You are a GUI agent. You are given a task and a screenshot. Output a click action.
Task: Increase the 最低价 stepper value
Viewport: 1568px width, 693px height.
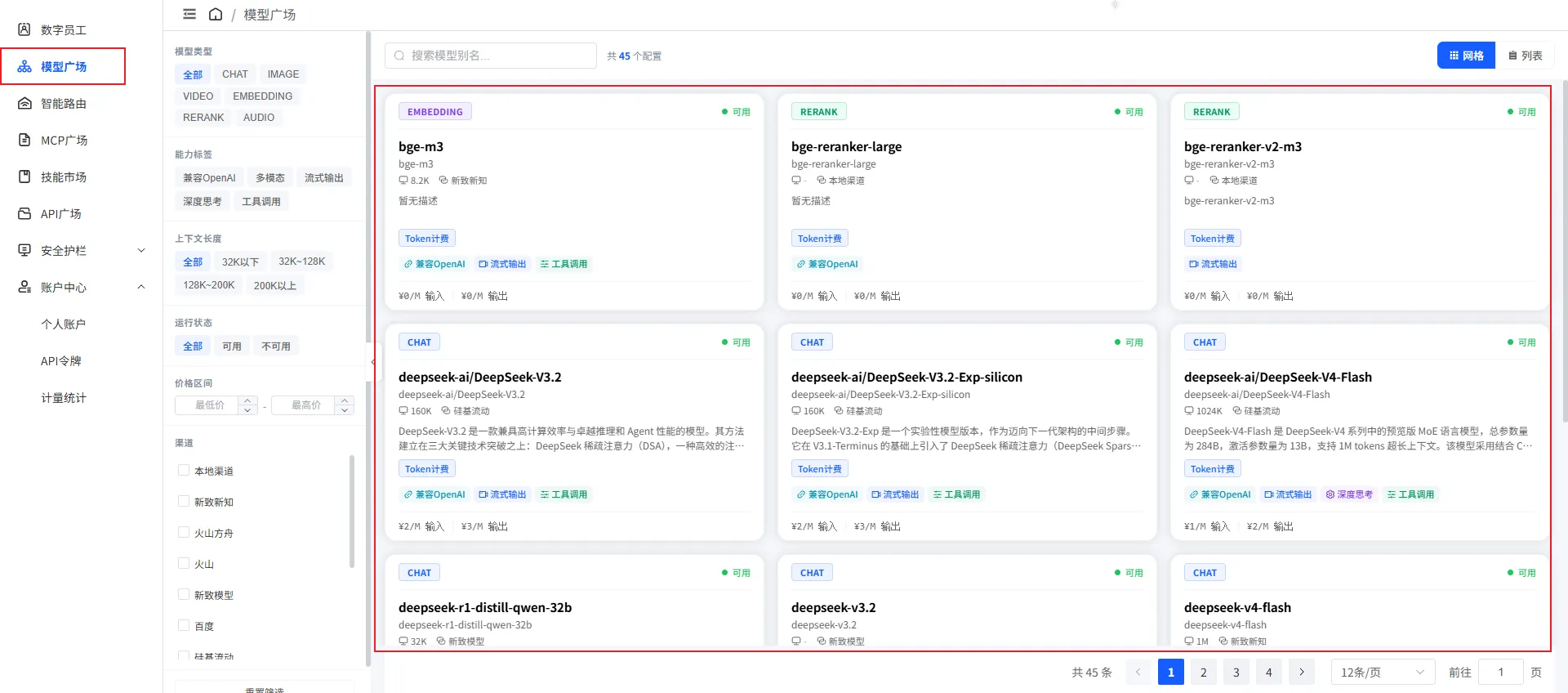click(x=248, y=400)
